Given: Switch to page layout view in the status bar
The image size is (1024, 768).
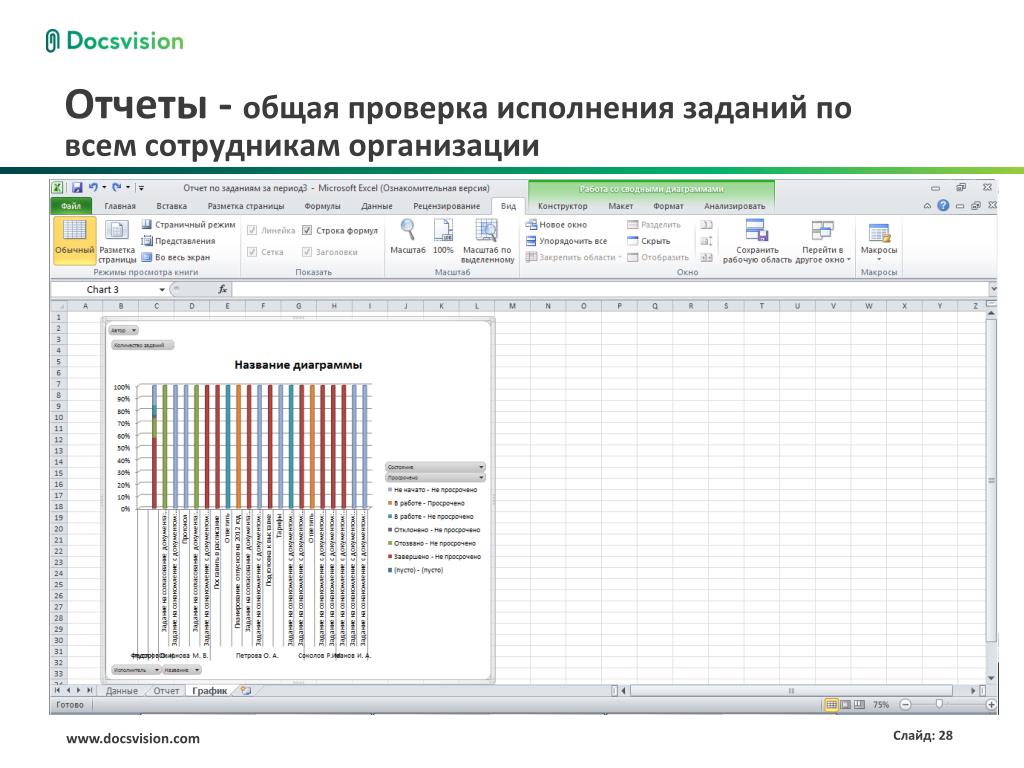Looking at the screenshot, I should [x=846, y=705].
